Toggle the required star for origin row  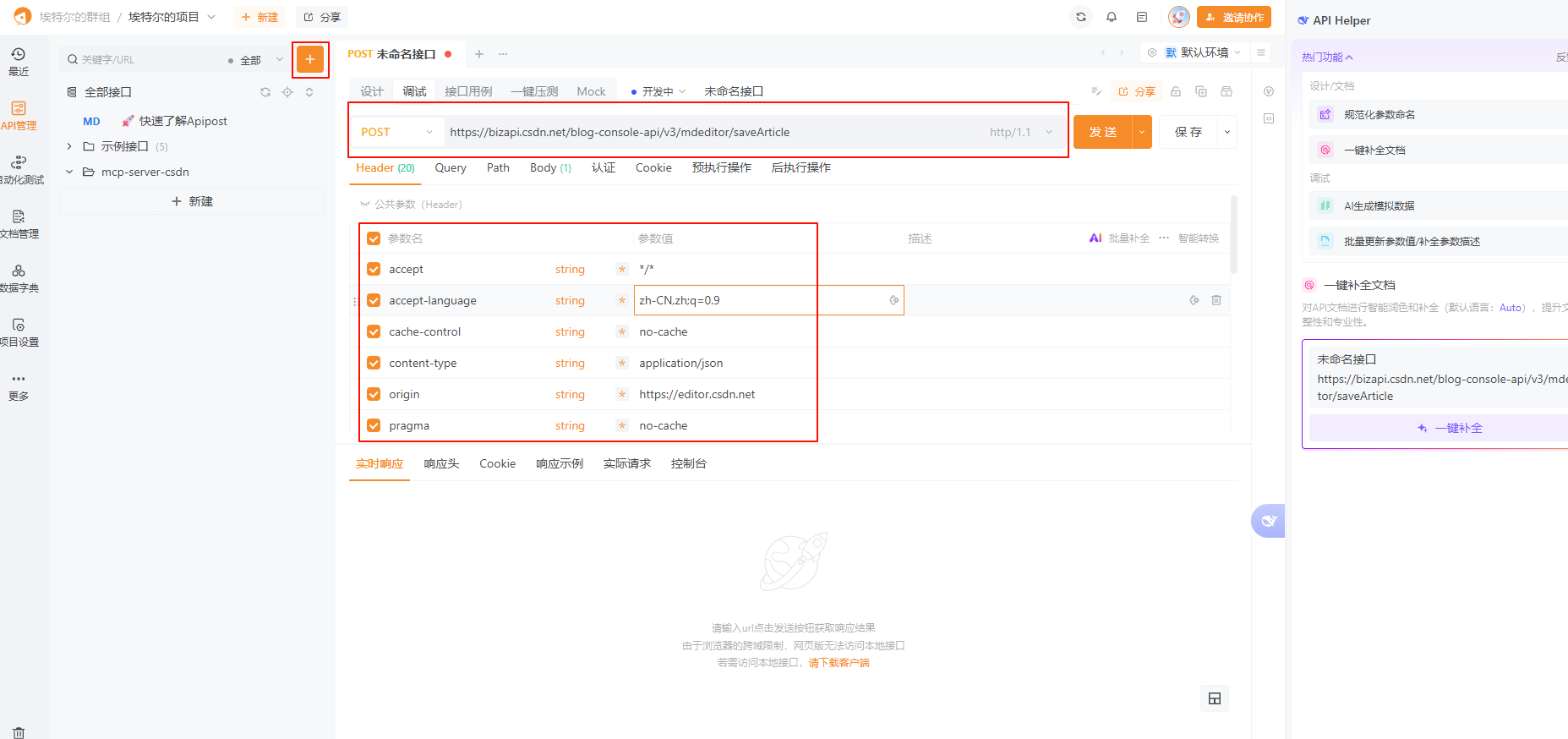622,394
